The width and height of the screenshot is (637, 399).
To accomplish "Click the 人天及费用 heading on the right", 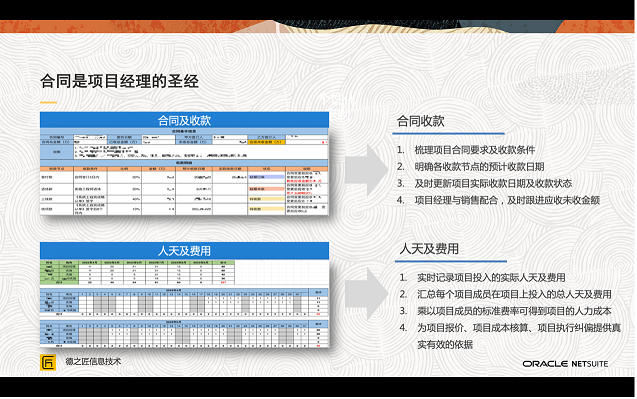I will pyautogui.click(x=429, y=249).
